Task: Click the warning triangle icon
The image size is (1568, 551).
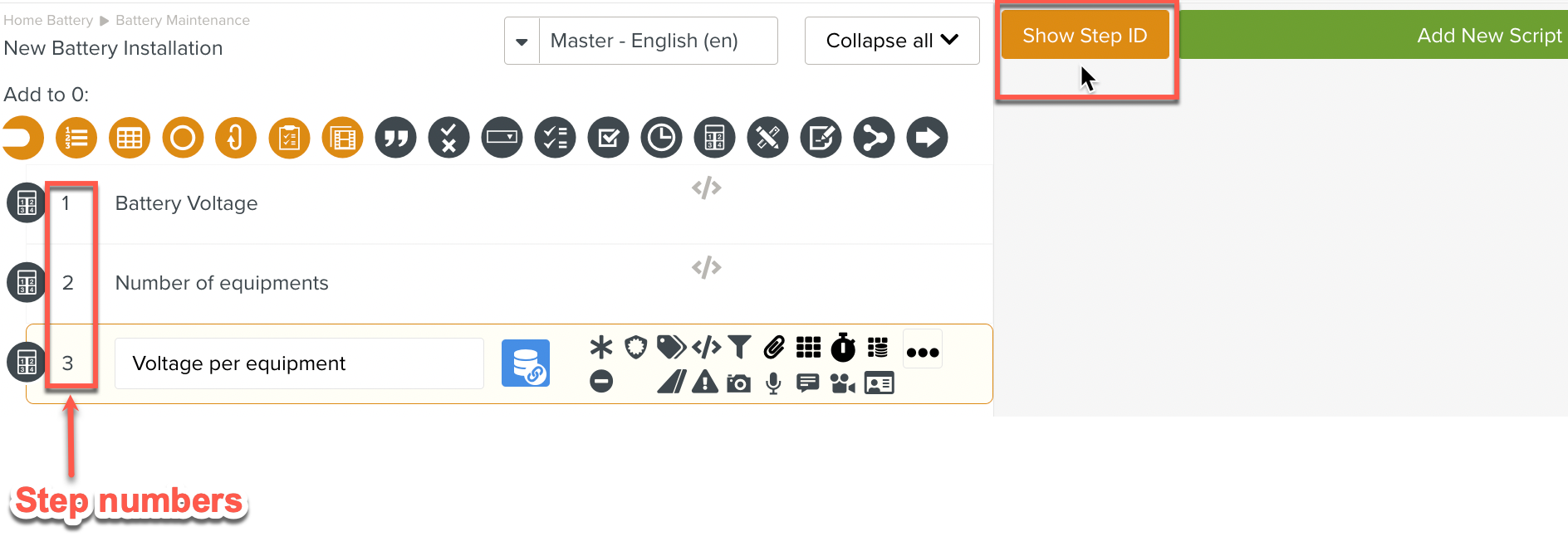Action: point(705,382)
